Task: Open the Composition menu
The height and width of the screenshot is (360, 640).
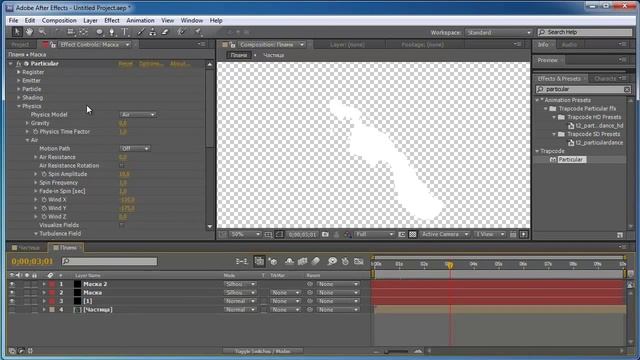Action: point(59,20)
